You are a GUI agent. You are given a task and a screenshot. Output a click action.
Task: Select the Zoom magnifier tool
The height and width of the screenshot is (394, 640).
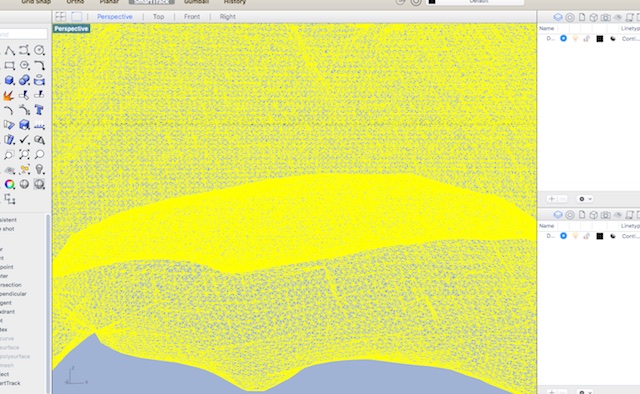[39, 154]
